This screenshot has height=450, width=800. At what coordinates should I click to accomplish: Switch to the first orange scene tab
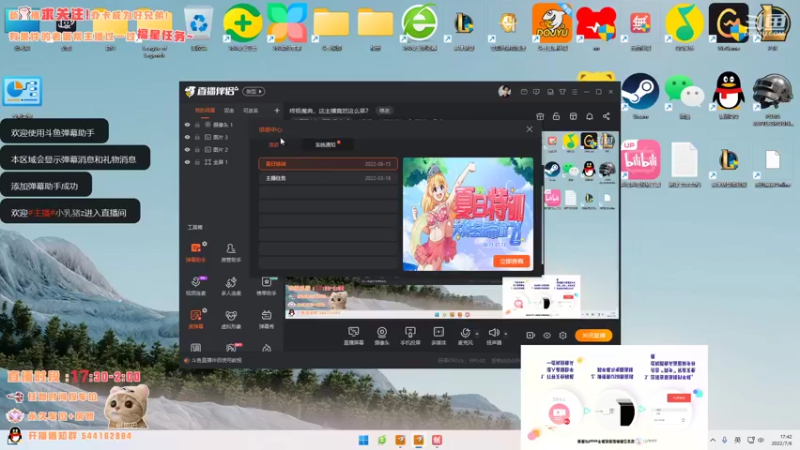(205, 110)
